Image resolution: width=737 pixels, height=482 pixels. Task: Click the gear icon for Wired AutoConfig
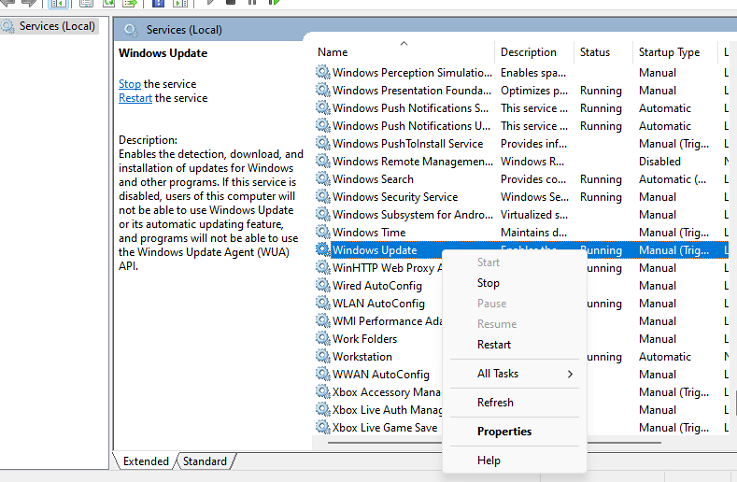point(322,285)
